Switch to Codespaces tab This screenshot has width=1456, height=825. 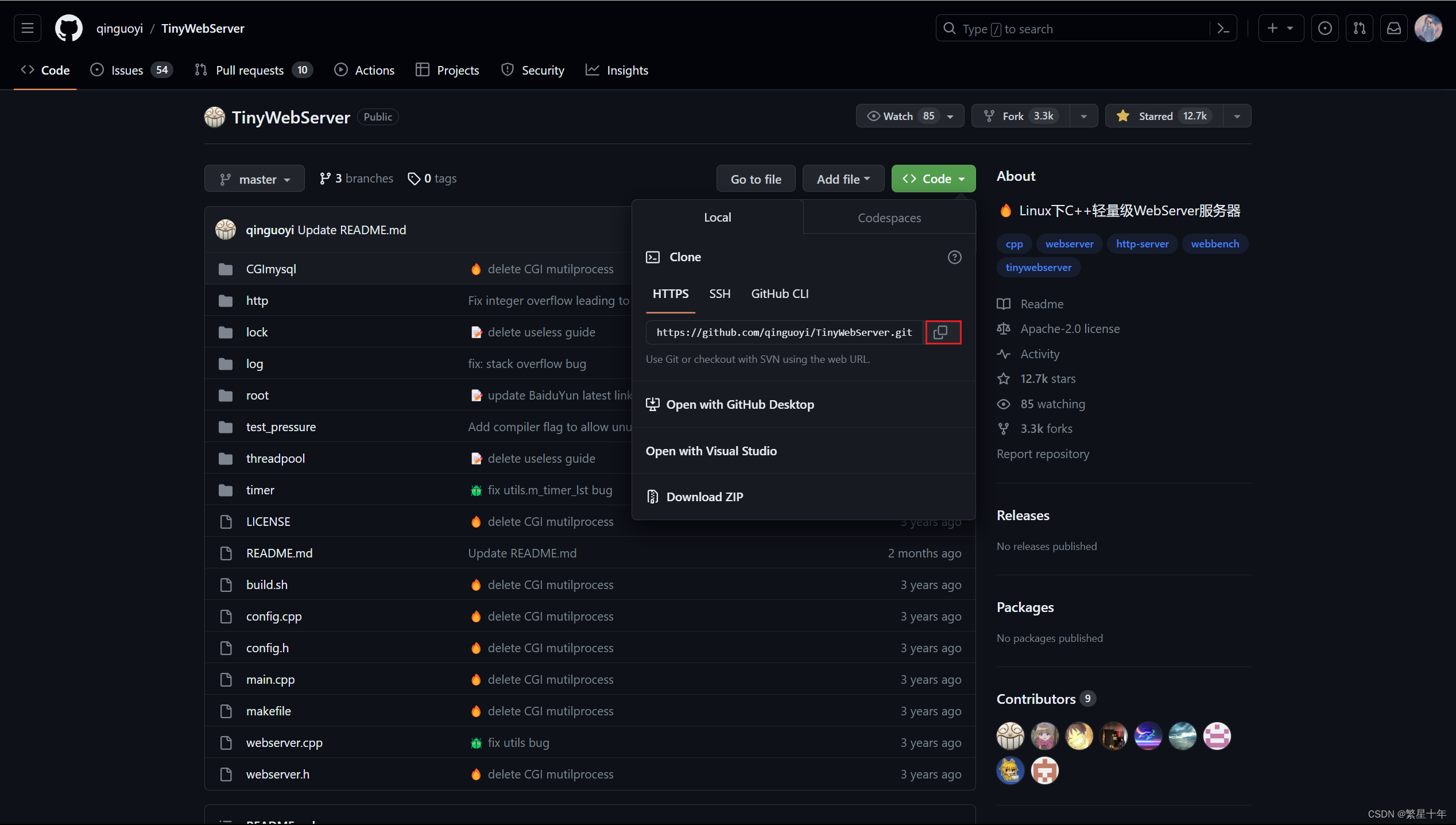point(889,217)
